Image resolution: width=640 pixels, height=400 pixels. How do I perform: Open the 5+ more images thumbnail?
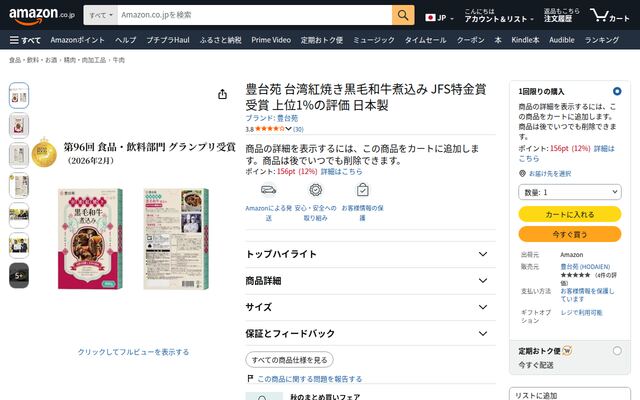19,276
